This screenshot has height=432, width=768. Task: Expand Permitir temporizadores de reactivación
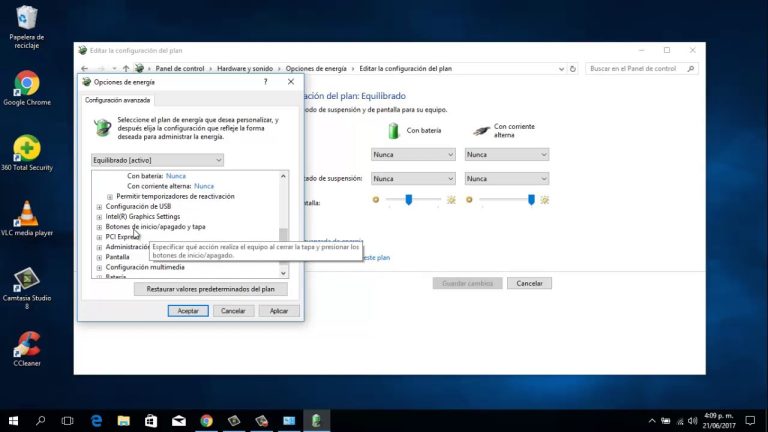coord(110,196)
